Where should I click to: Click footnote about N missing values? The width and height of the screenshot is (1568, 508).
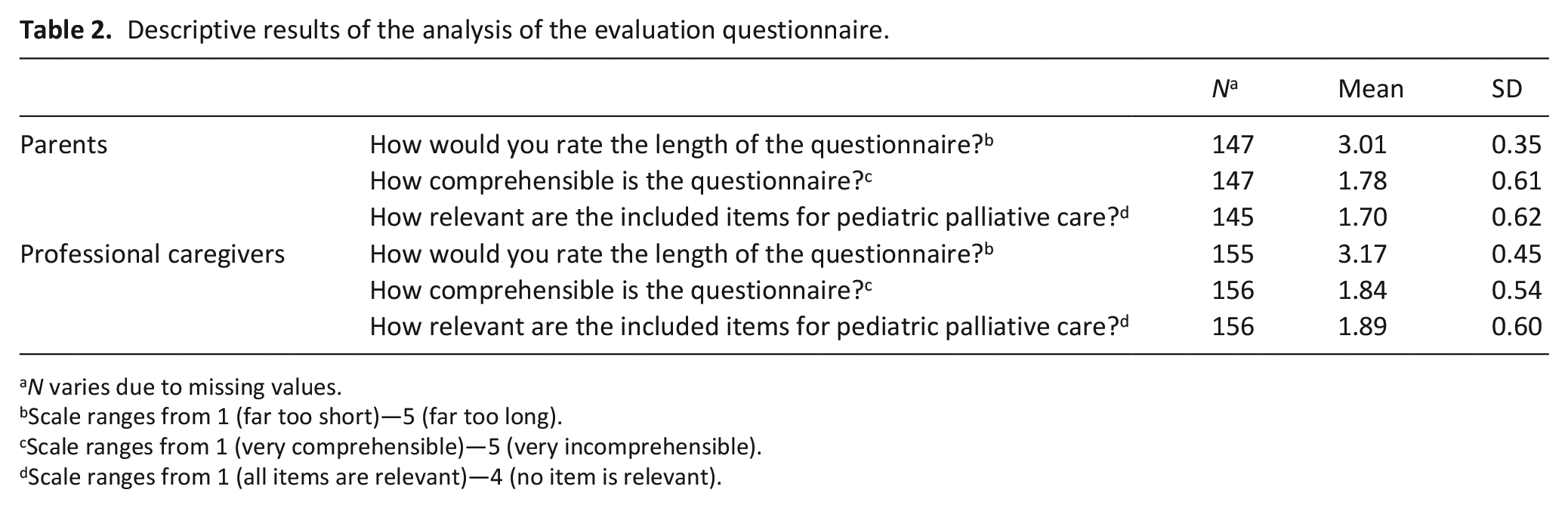pyautogui.click(x=181, y=387)
